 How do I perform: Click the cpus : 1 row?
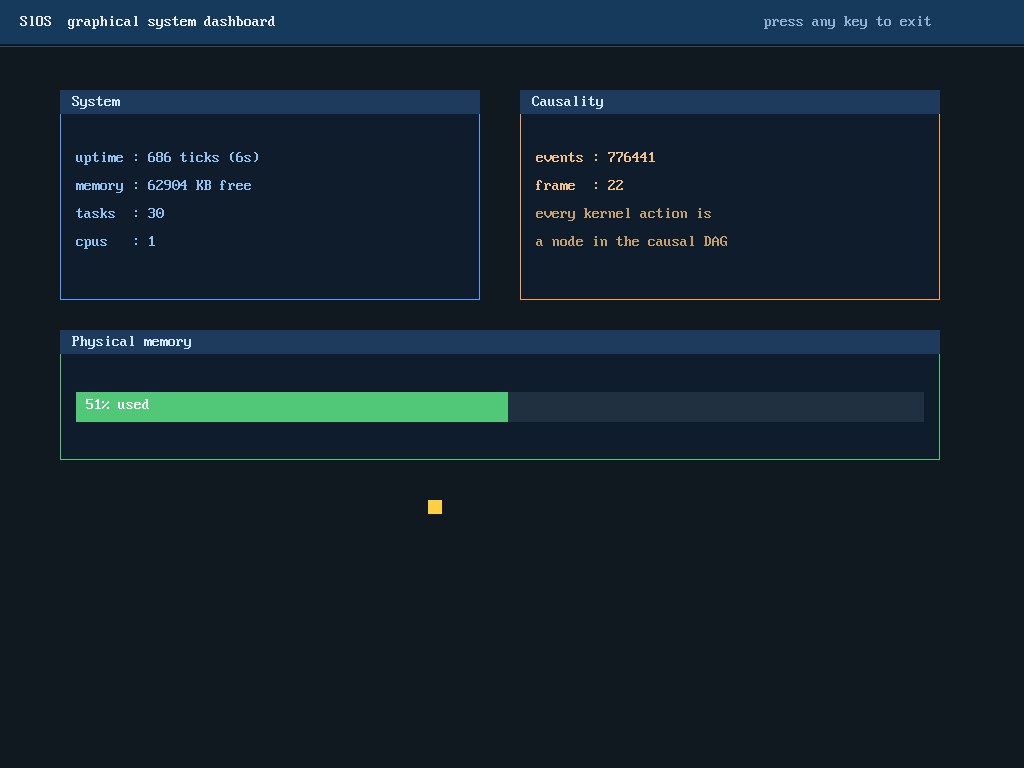click(x=116, y=242)
